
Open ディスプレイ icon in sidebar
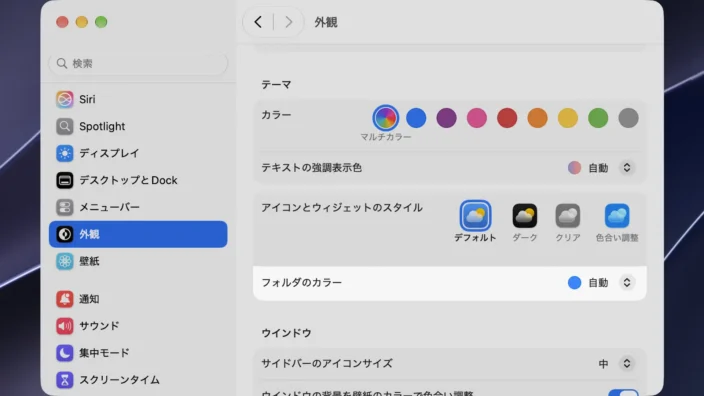65,153
